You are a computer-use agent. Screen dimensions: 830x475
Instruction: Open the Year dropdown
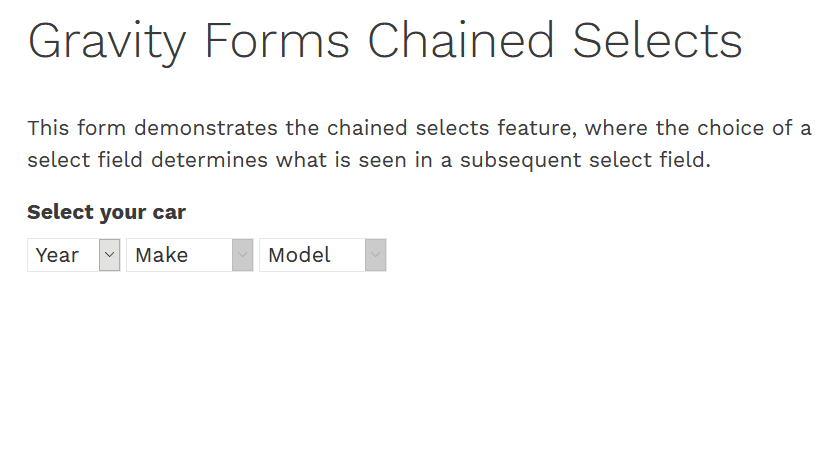(x=73, y=255)
